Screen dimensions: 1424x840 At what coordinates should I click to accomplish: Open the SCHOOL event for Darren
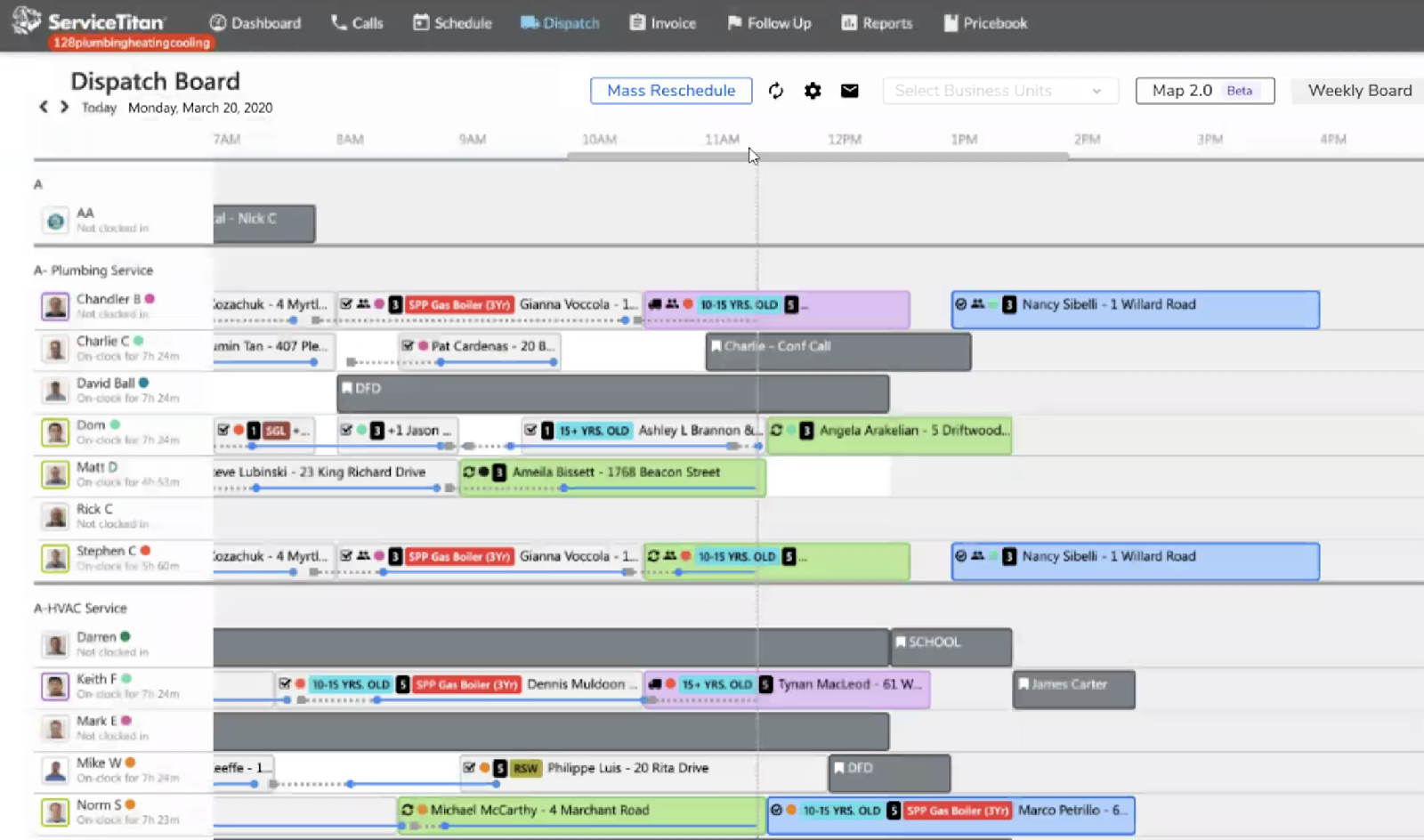(x=951, y=647)
